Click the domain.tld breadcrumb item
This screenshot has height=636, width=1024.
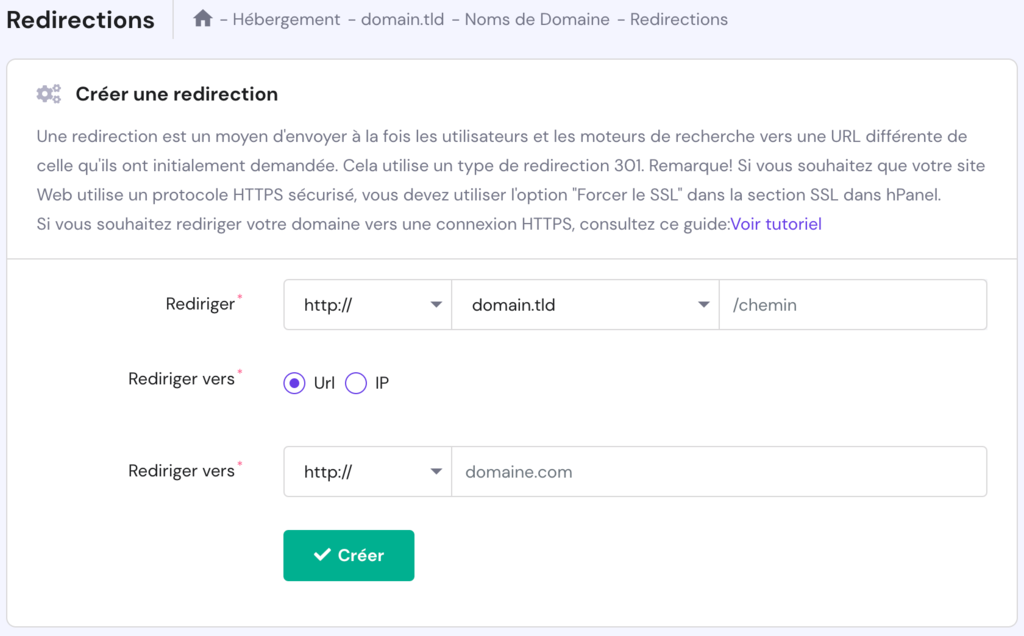tap(403, 19)
